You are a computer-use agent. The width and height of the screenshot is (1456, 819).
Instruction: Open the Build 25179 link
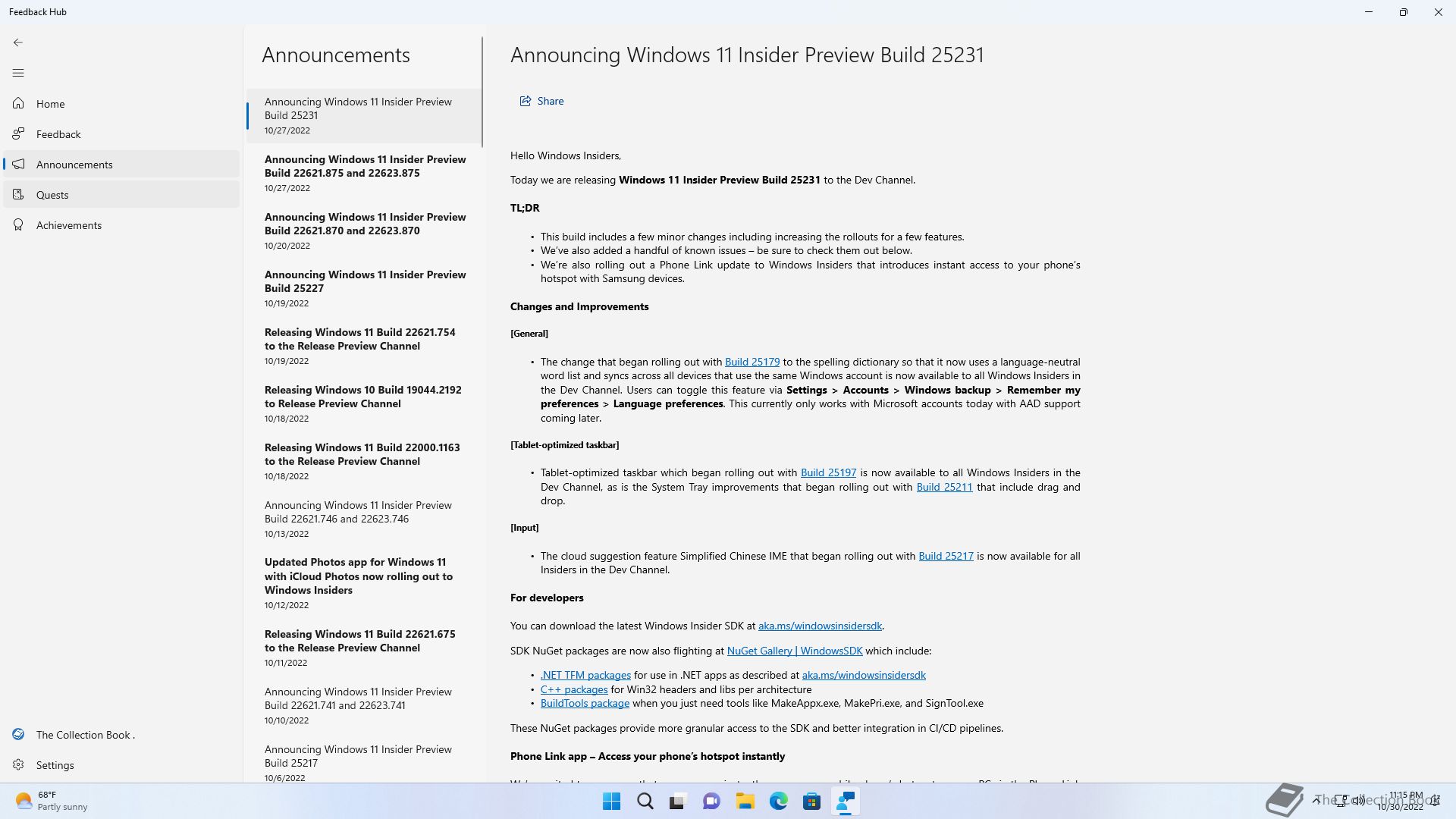tap(752, 362)
